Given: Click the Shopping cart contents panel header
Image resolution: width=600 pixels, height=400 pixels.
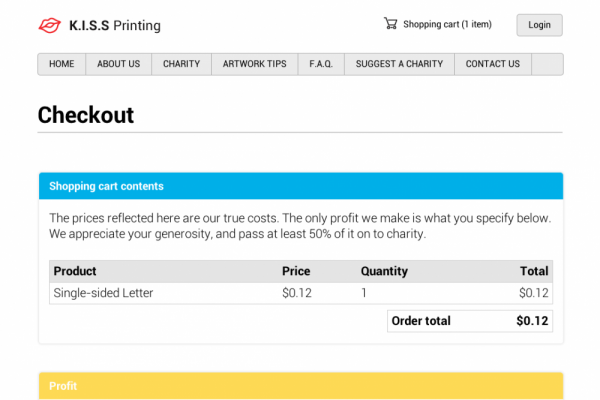Looking at the screenshot, I should [x=300, y=186].
